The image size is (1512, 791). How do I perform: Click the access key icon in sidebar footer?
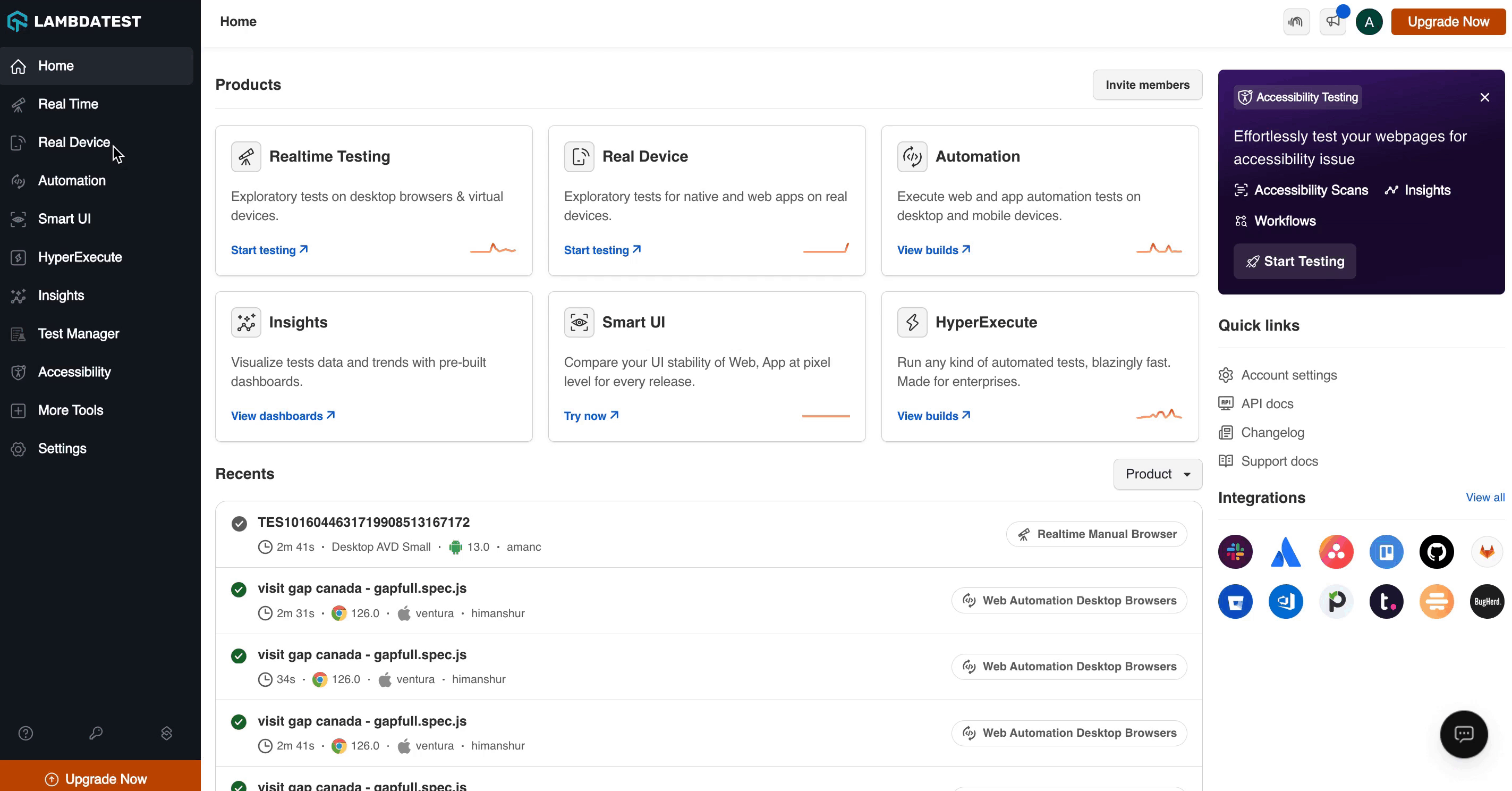click(96, 733)
